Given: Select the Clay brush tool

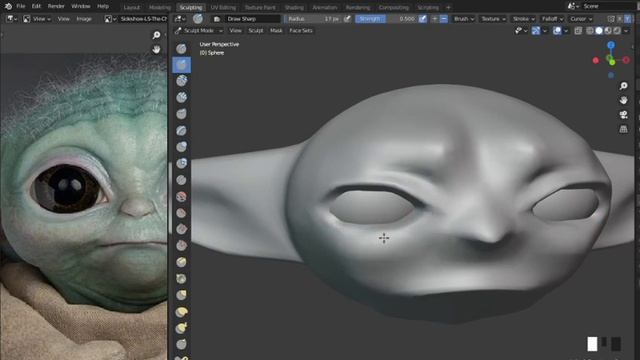Looking at the screenshot, I should pyautogui.click(x=181, y=81).
